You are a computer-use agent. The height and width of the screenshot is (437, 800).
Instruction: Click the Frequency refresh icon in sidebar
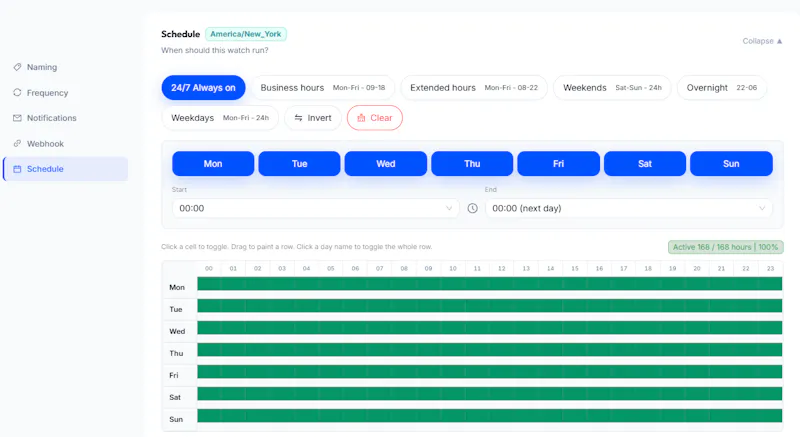17,92
